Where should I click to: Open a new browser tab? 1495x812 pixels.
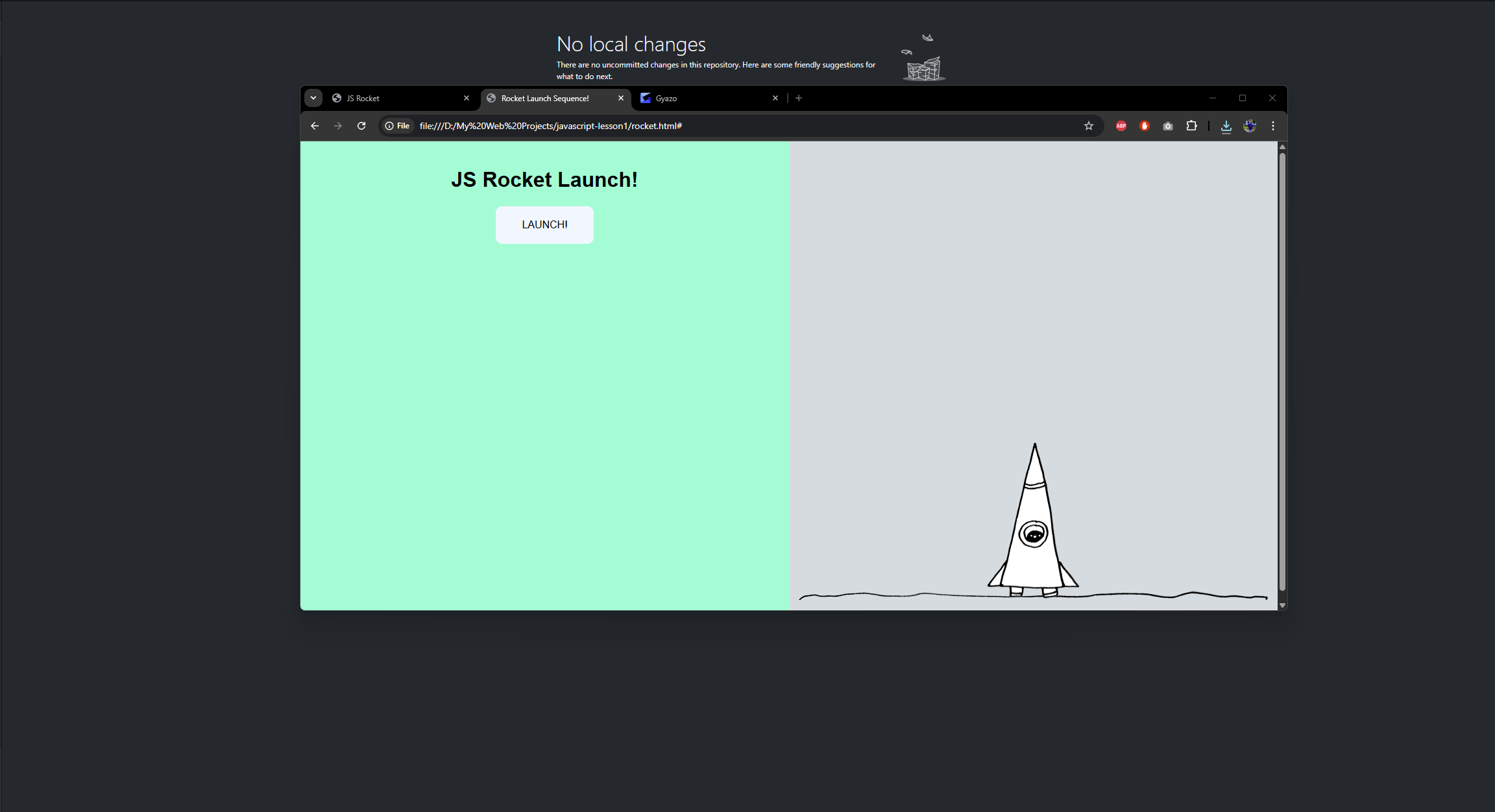click(799, 98)
